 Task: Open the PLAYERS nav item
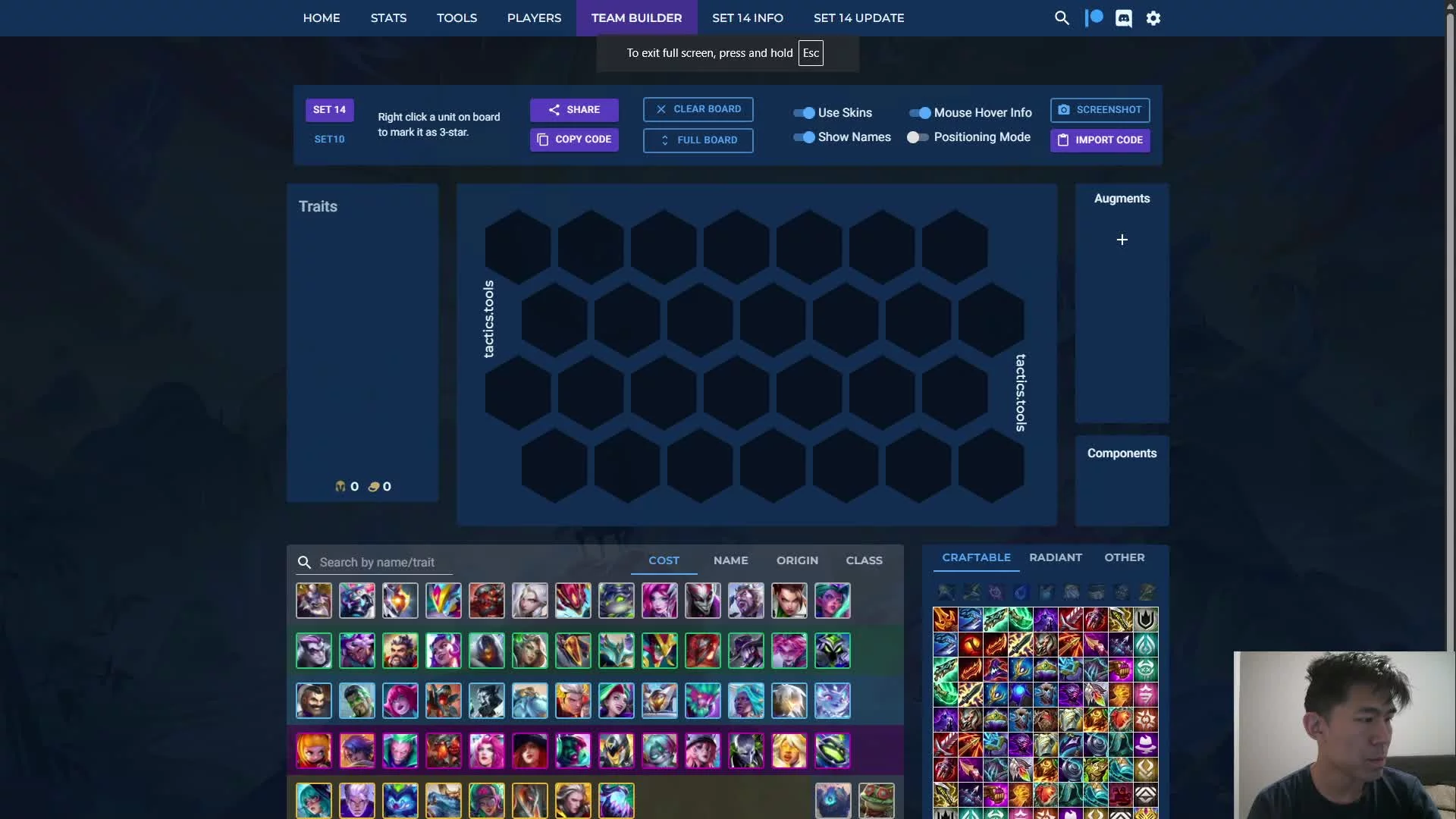[x=534, y=18]
